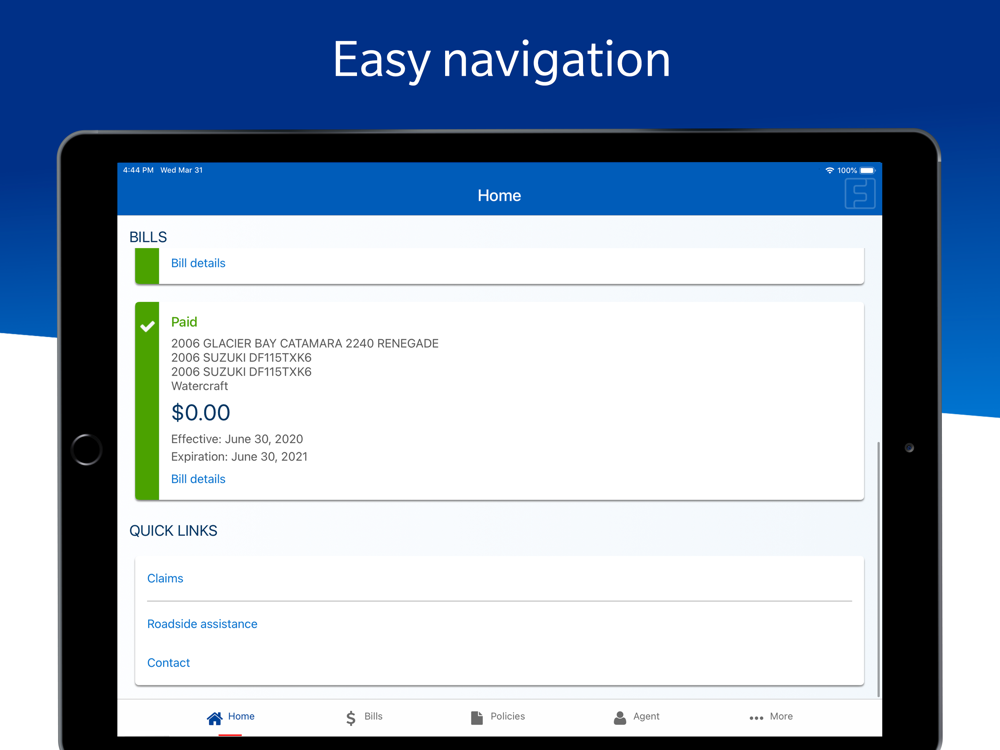Tap the Home house icon
This screenshot has height=750, width=1000.
pos(214,718)
